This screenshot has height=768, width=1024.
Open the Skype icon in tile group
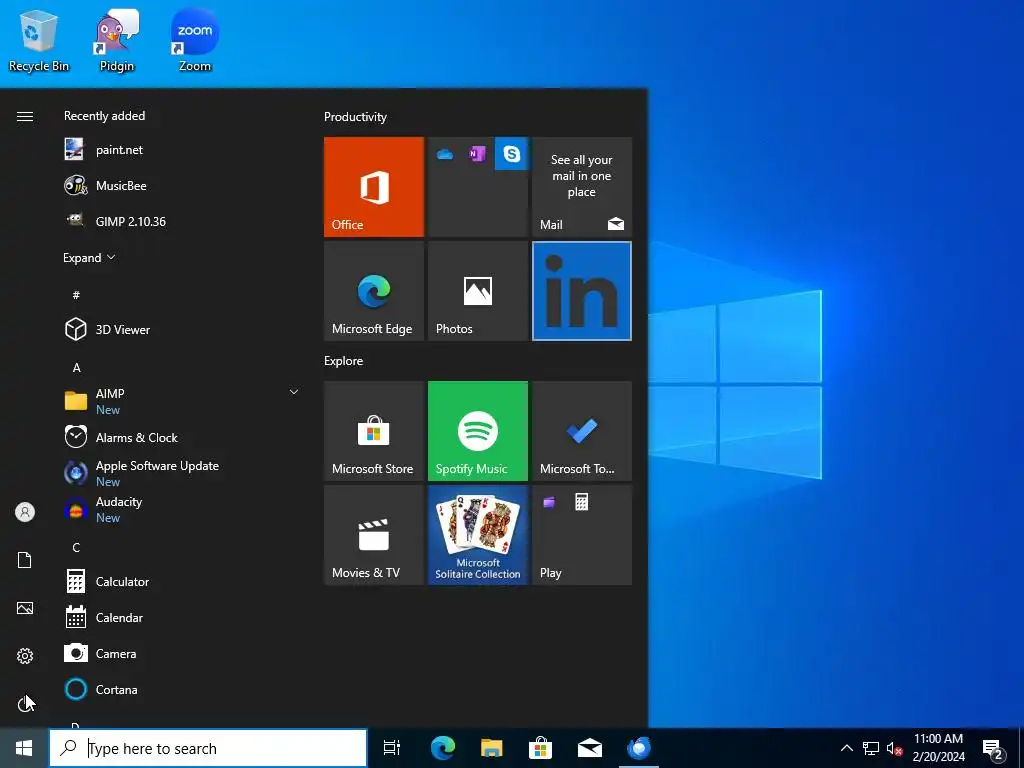511,153
